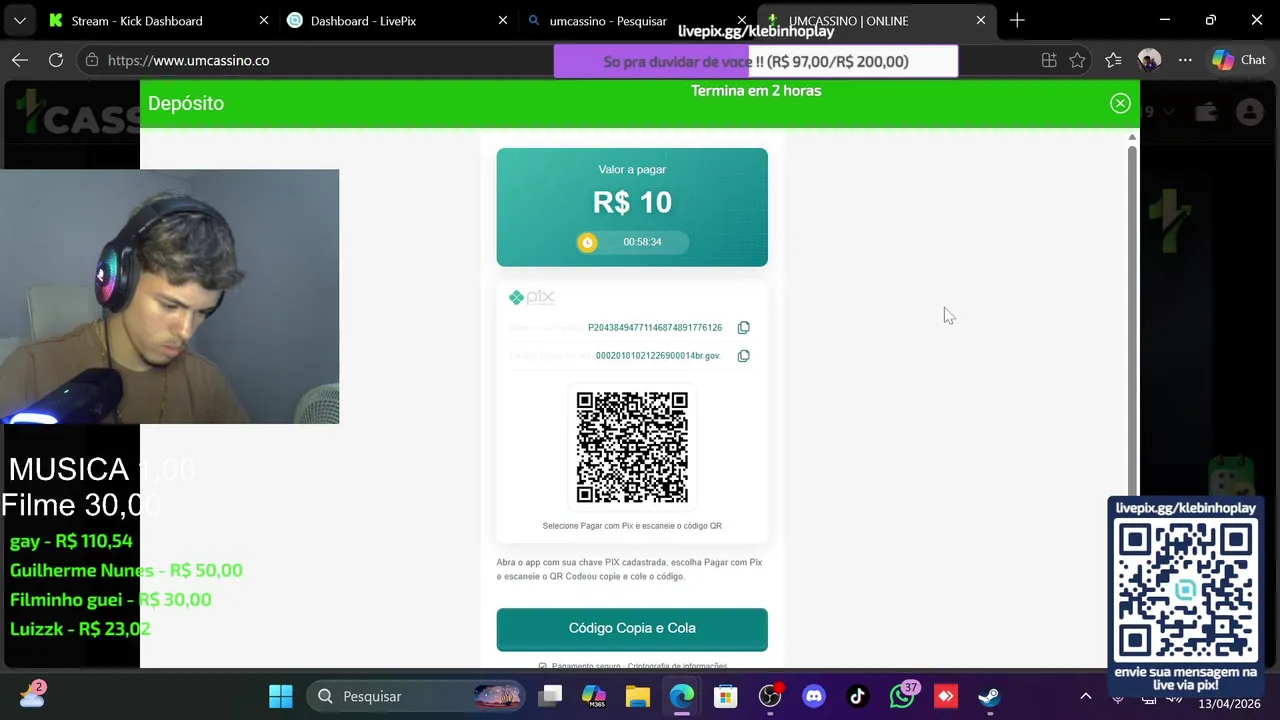Click Filminho guei - R$ 30,00 entry

click(x=111, y=599)
